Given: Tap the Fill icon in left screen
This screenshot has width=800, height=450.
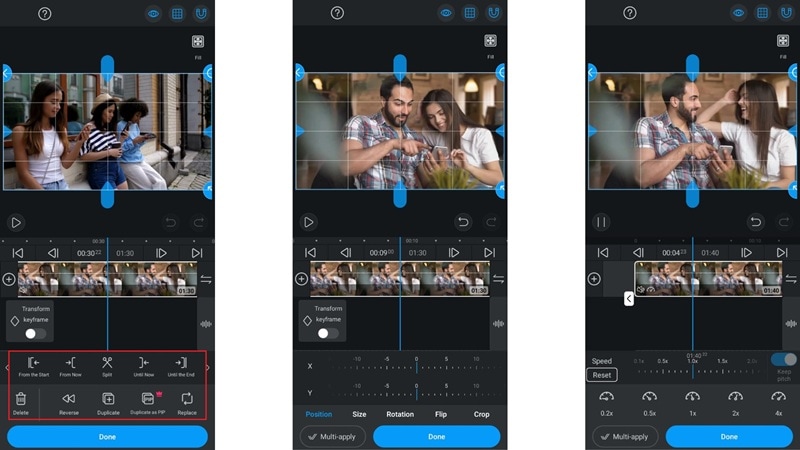Looking at the screenshot, I should [198, 41].
